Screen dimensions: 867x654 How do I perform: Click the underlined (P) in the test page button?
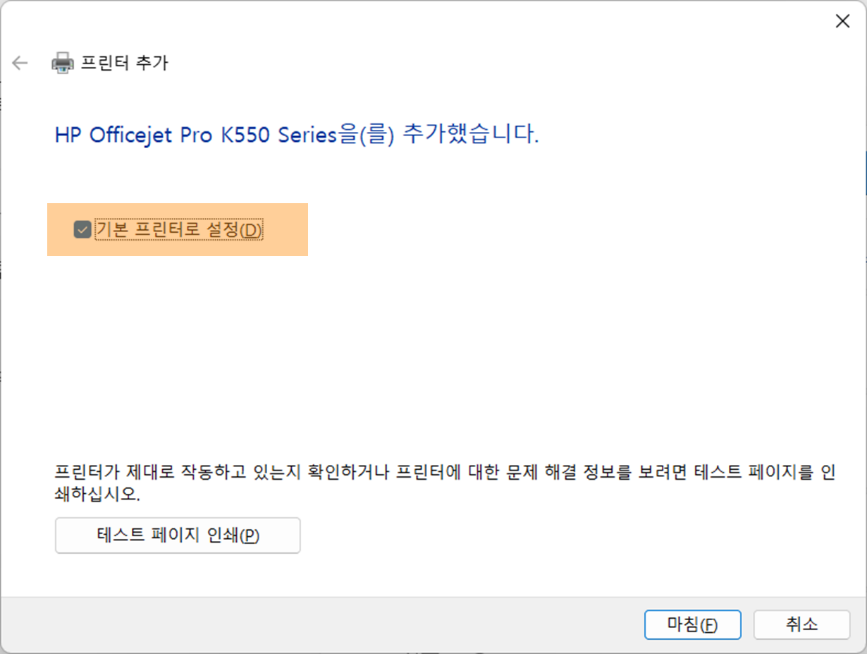pos(249,536)
